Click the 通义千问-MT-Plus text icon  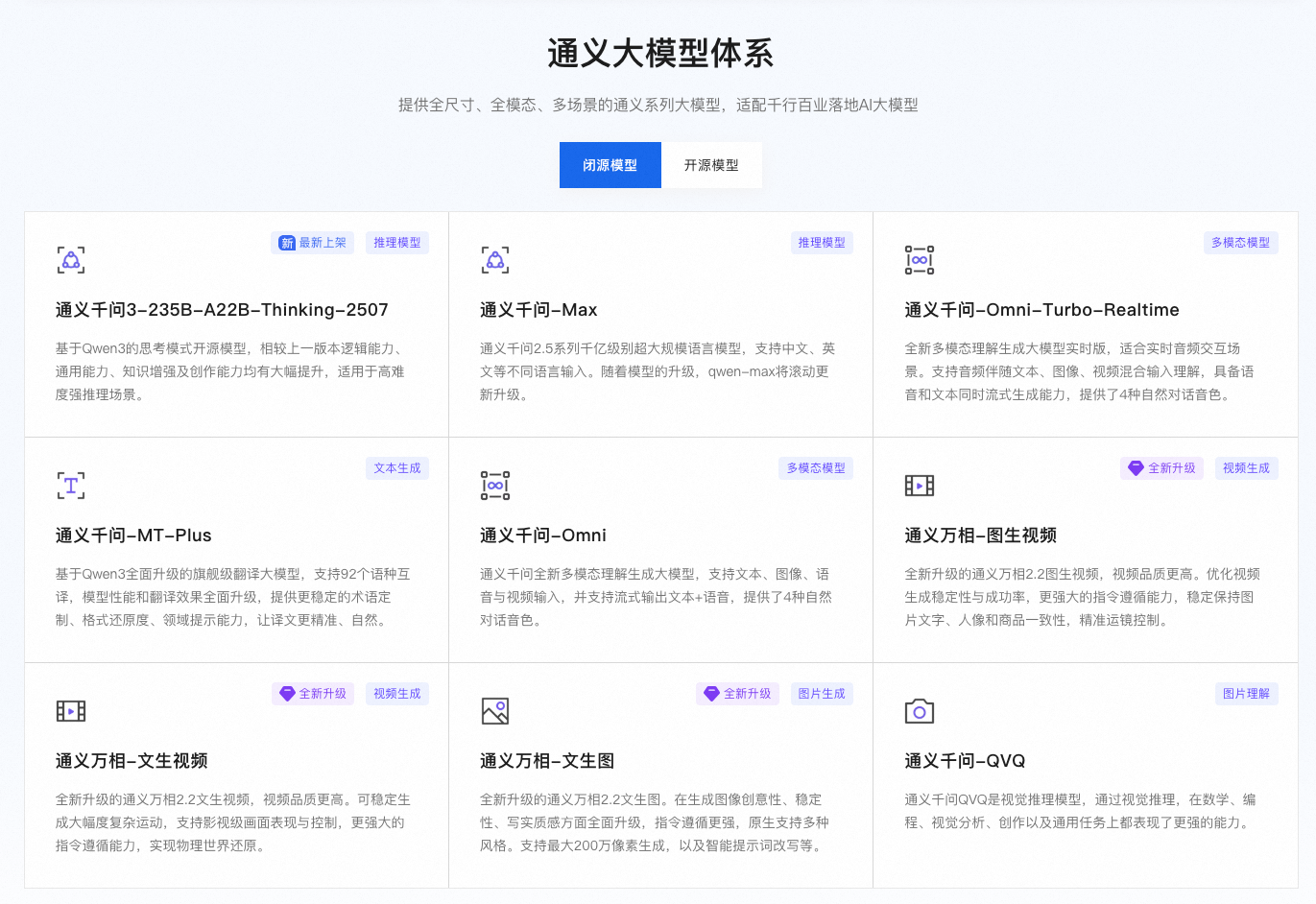click(71, 486)
